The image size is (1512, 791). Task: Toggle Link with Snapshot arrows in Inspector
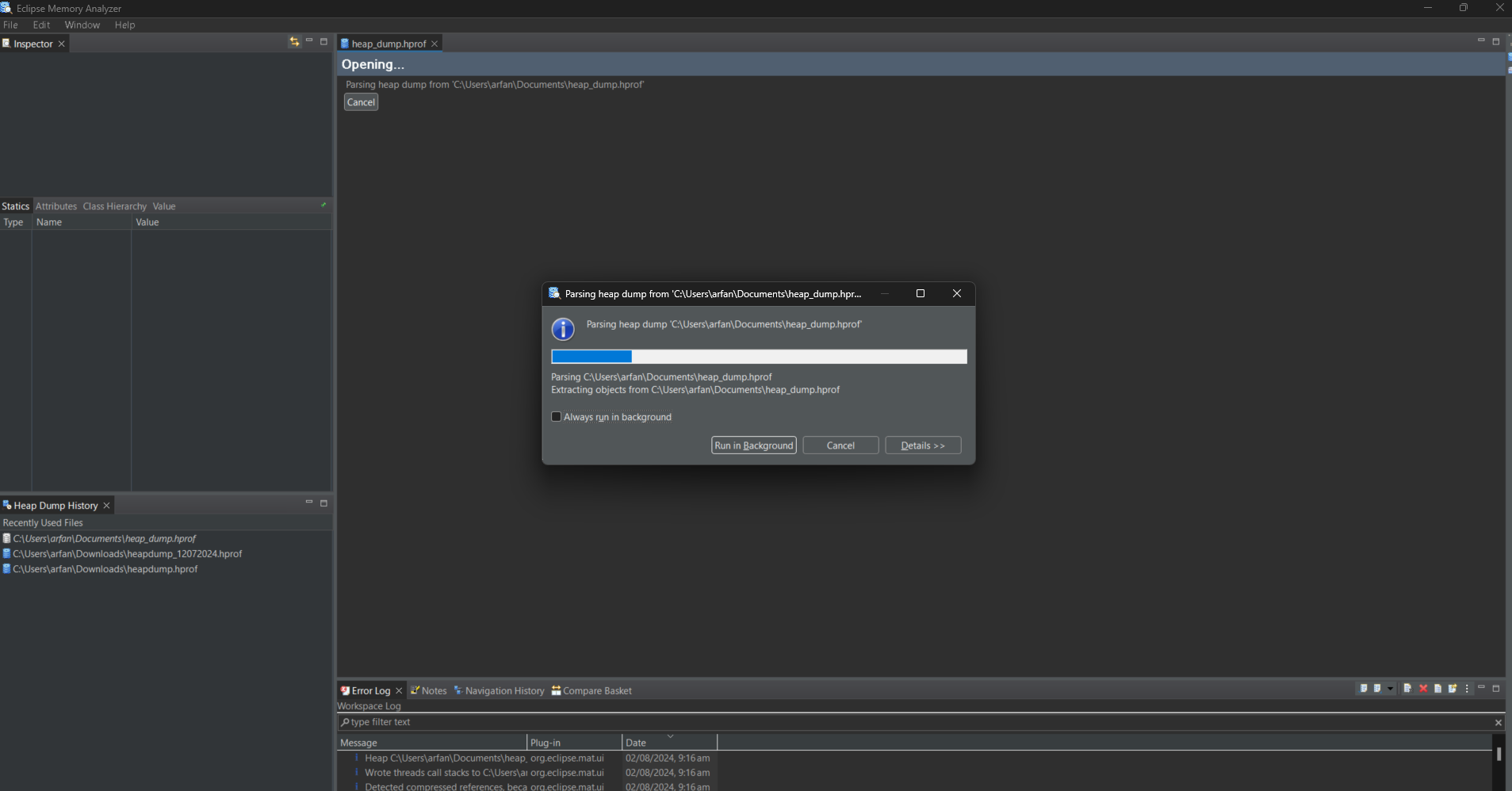point(294,42)
